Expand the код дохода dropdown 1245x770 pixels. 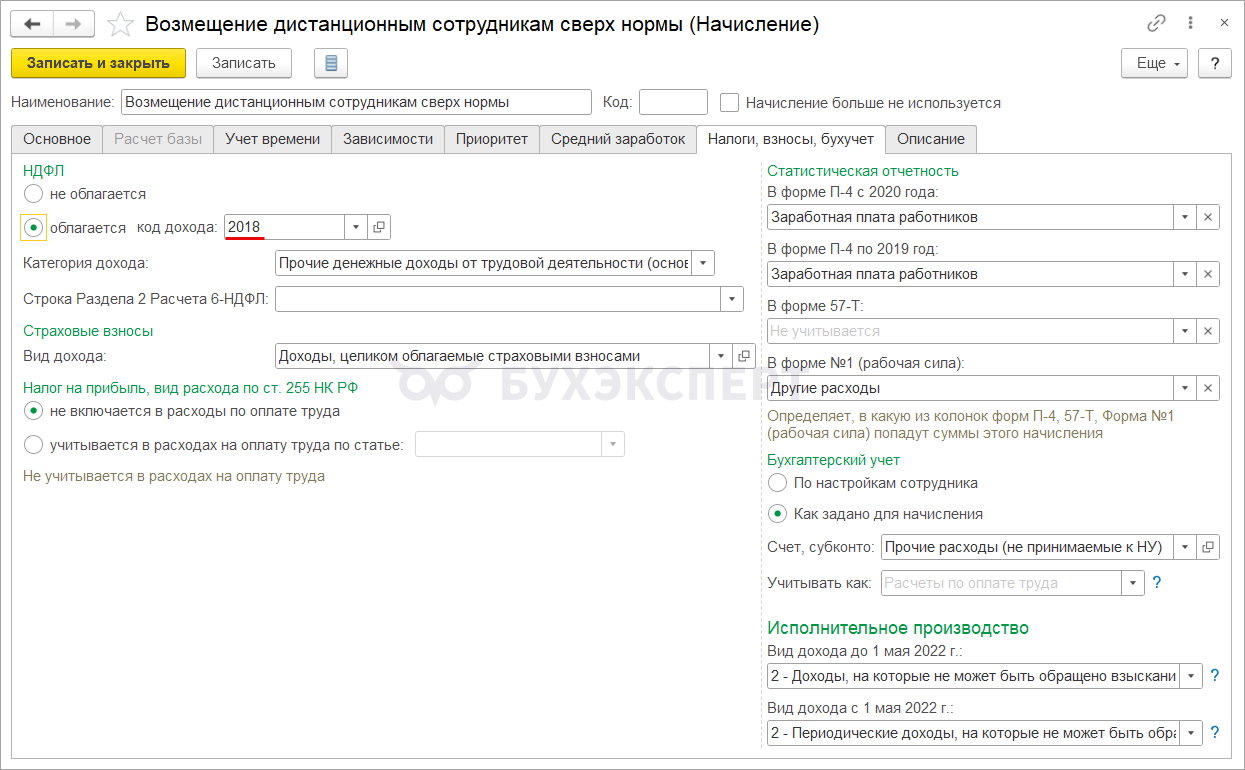tap(356, 227)
